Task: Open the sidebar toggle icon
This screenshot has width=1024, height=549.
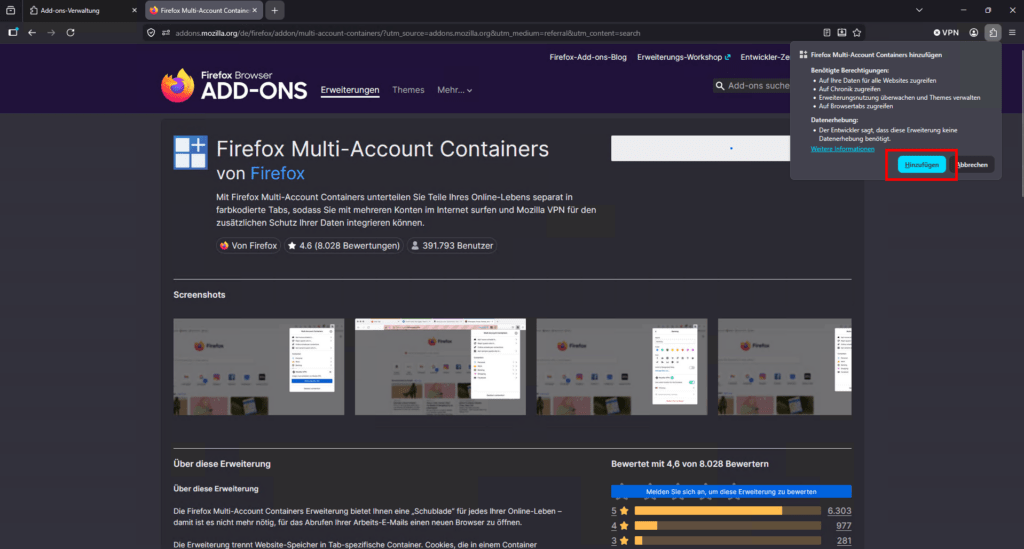Action: pos(12,33)
